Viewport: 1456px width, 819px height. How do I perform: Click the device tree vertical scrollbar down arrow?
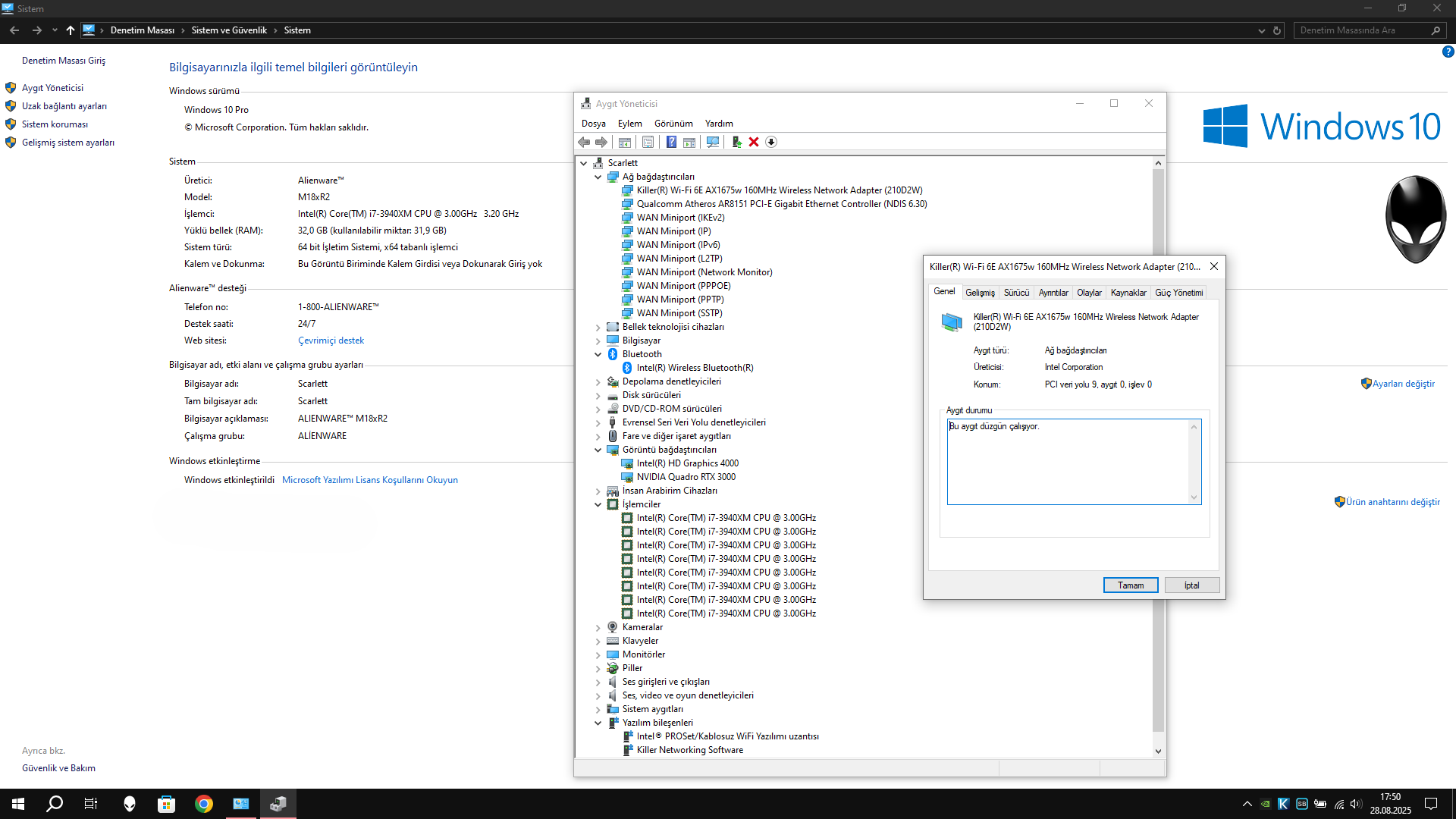coord(1158,751)
